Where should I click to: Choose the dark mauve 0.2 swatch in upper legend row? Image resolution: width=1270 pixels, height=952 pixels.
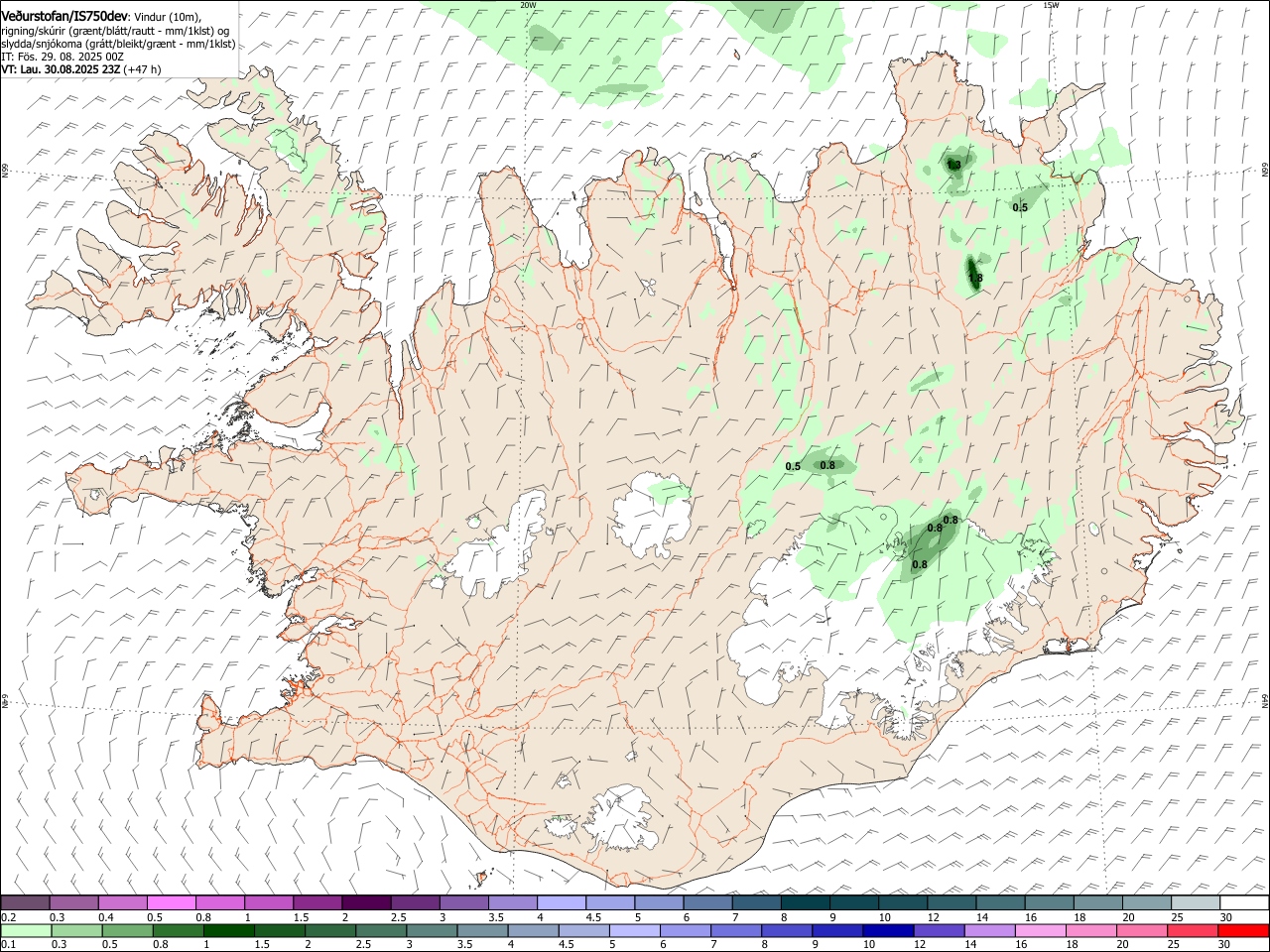[x=25, y=902]
